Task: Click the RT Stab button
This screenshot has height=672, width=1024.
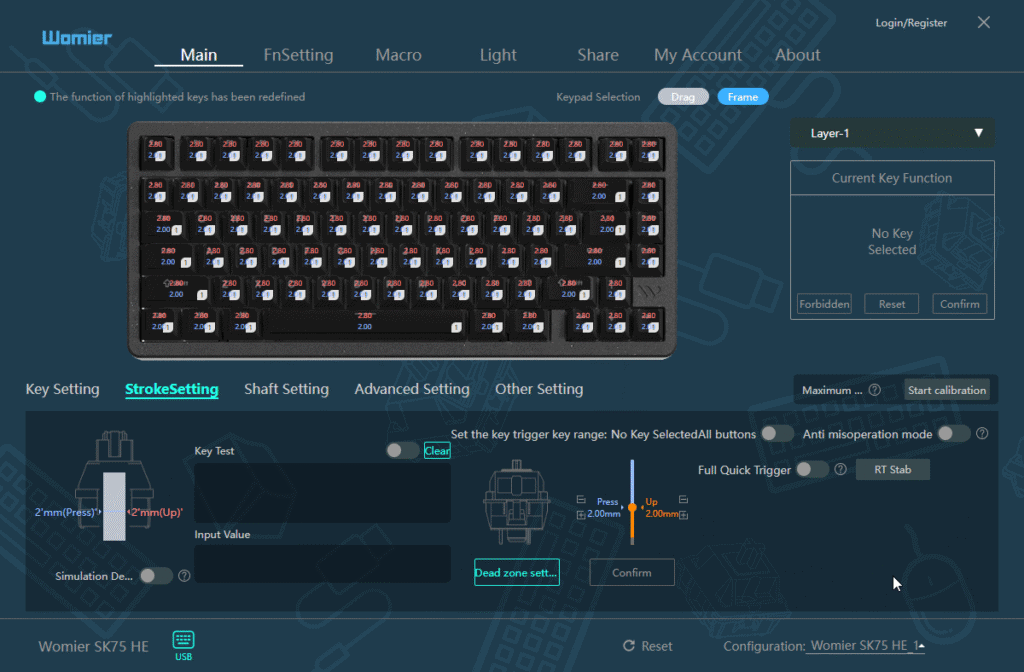Action: 893,470
